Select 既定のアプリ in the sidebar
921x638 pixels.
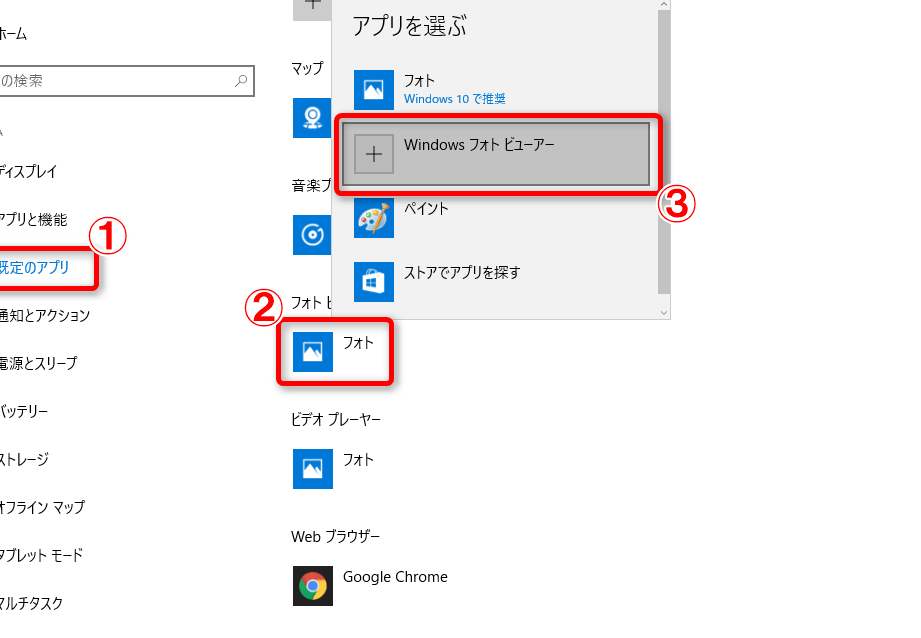pyautogui.click(x=34, y=267)
